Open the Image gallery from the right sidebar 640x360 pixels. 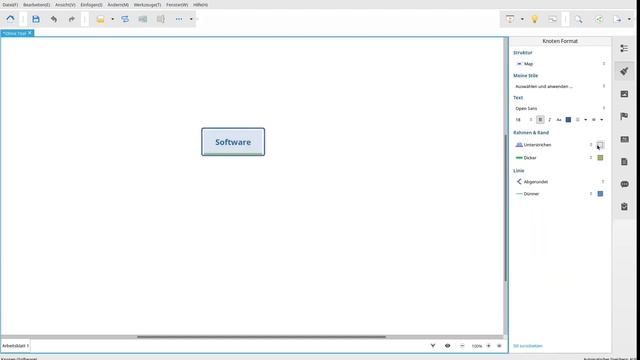(624, 94)
